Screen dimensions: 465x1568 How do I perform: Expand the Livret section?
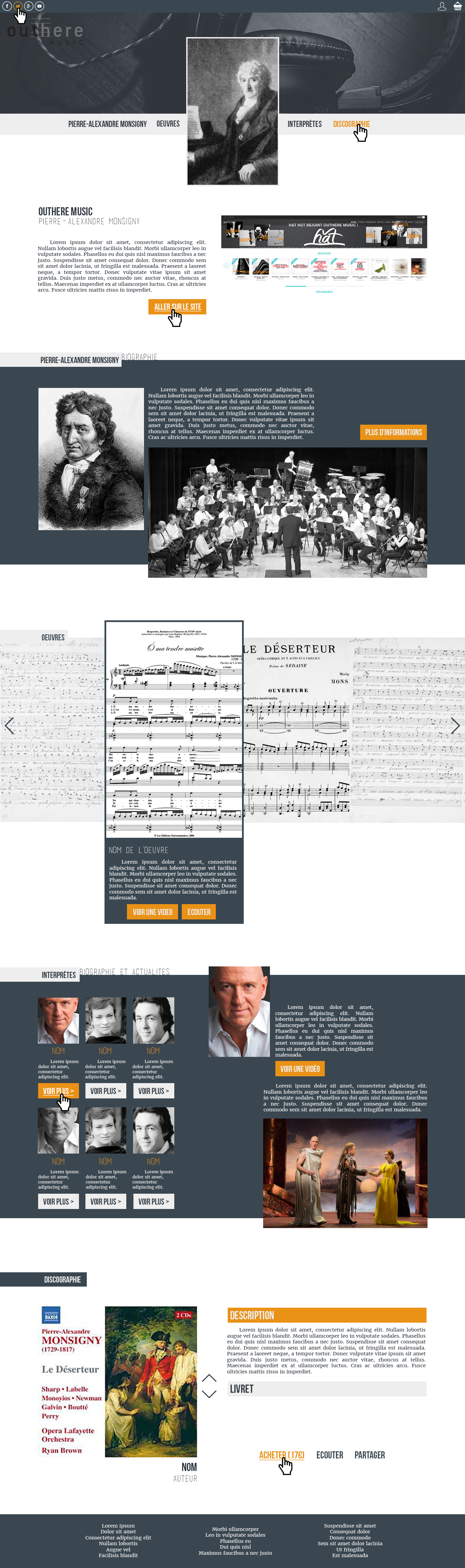coord(327,1388)
